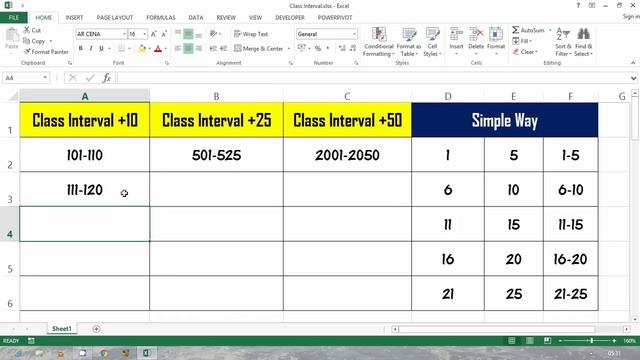640x360 pixels.
Task: Click AutoSum sigma button
Action: (529, 30)
